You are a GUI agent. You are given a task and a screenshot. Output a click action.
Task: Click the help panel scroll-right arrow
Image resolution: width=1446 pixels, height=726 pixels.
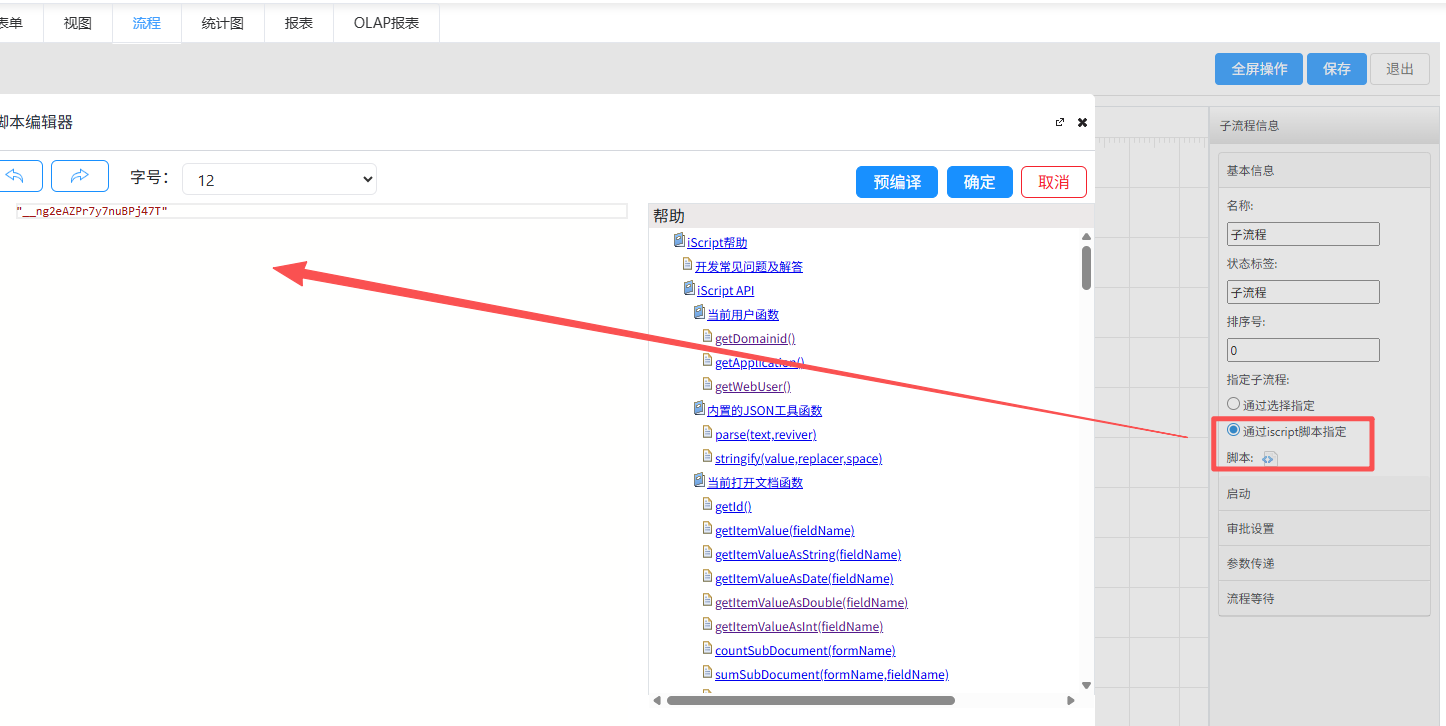1071,700
